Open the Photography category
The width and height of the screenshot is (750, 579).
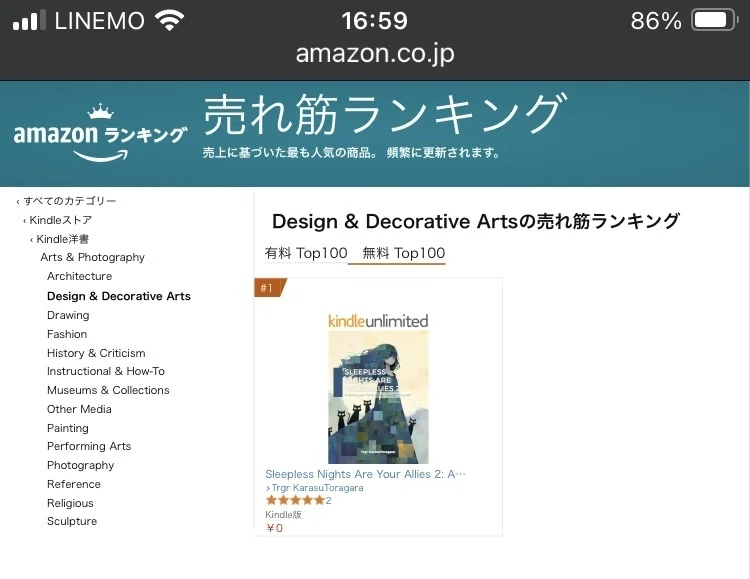(x=80, y=465)
